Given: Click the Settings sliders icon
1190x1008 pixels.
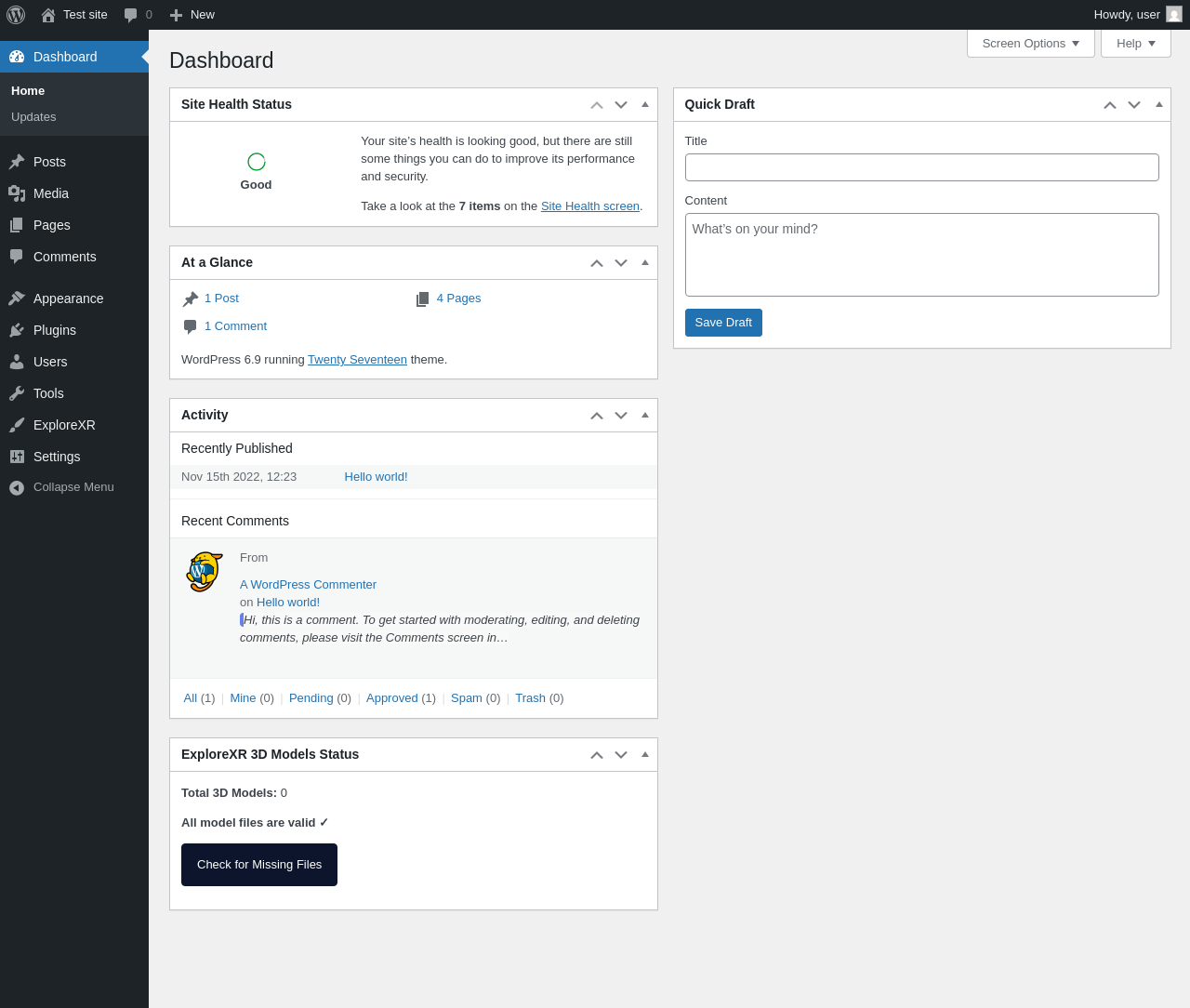Looking at the screenshot, I should 17,457.
